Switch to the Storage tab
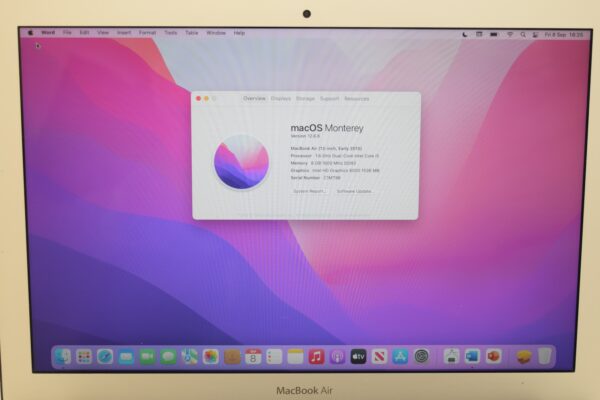 (305, 99)
